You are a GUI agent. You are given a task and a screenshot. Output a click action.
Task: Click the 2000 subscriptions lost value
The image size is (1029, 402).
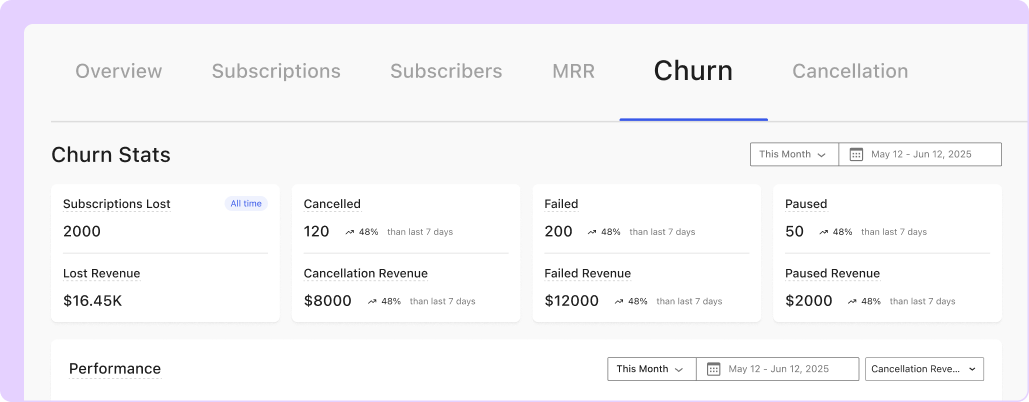click(x=82, y=231)
